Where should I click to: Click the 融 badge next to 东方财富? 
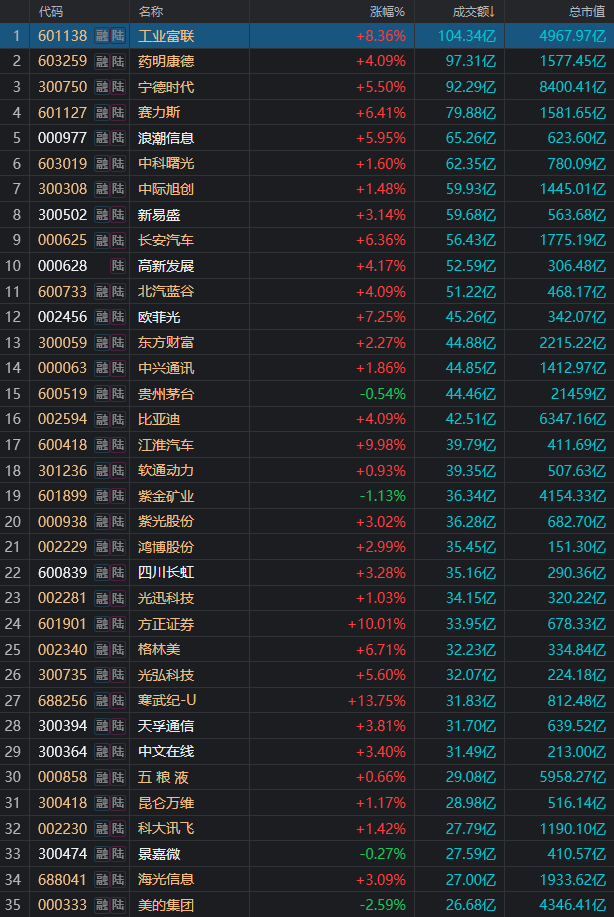pos(102,342)
